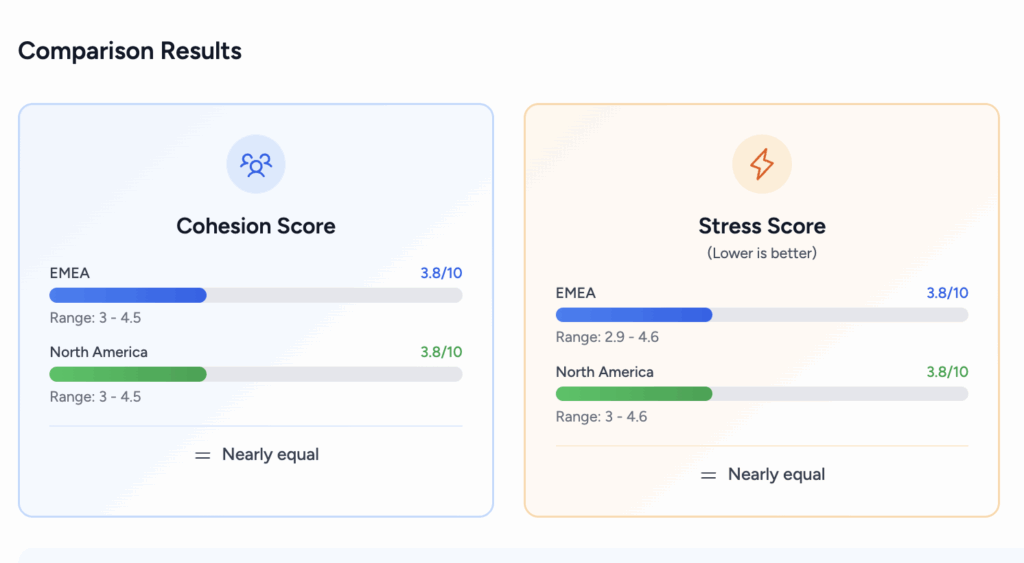Click the Cohesion Score people icon
Viewport: 1024px width, 563px height.
pyautogui.click(x=256, y=164)
